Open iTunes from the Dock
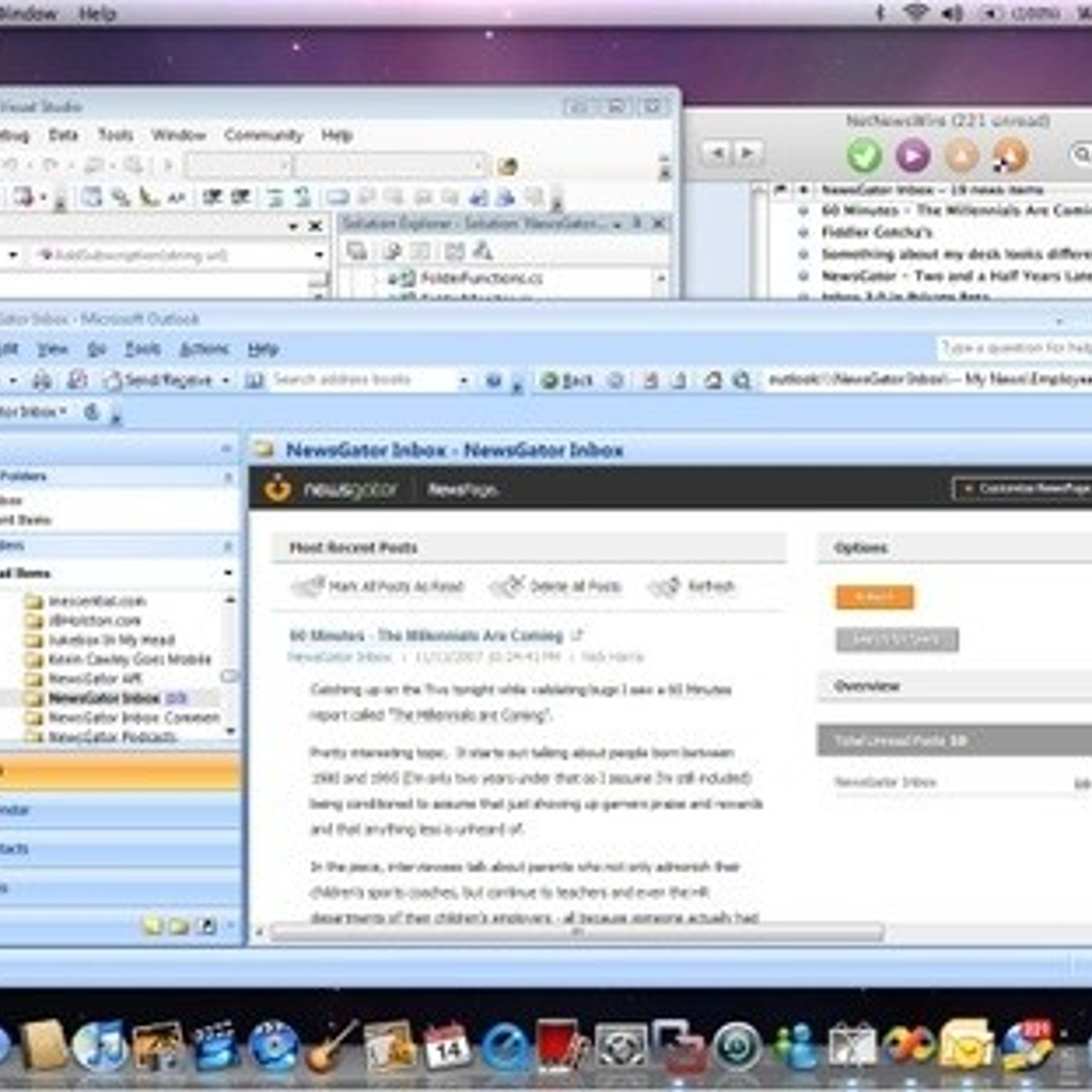Image resolution: width=1092 pixels, height=1092 pixels. coord(99,1045)
